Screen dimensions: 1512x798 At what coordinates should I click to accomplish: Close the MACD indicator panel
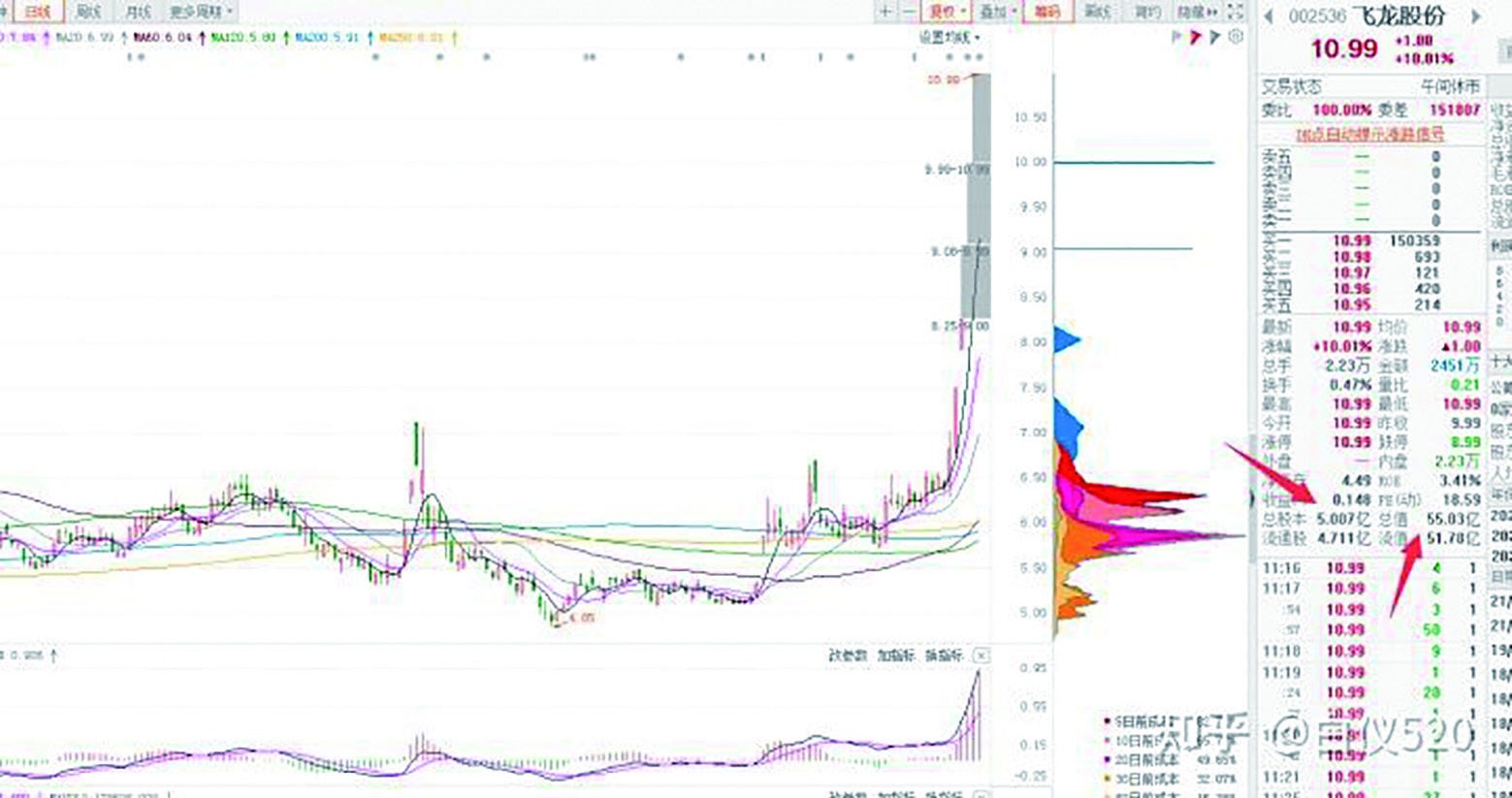[x=981, y=655]
